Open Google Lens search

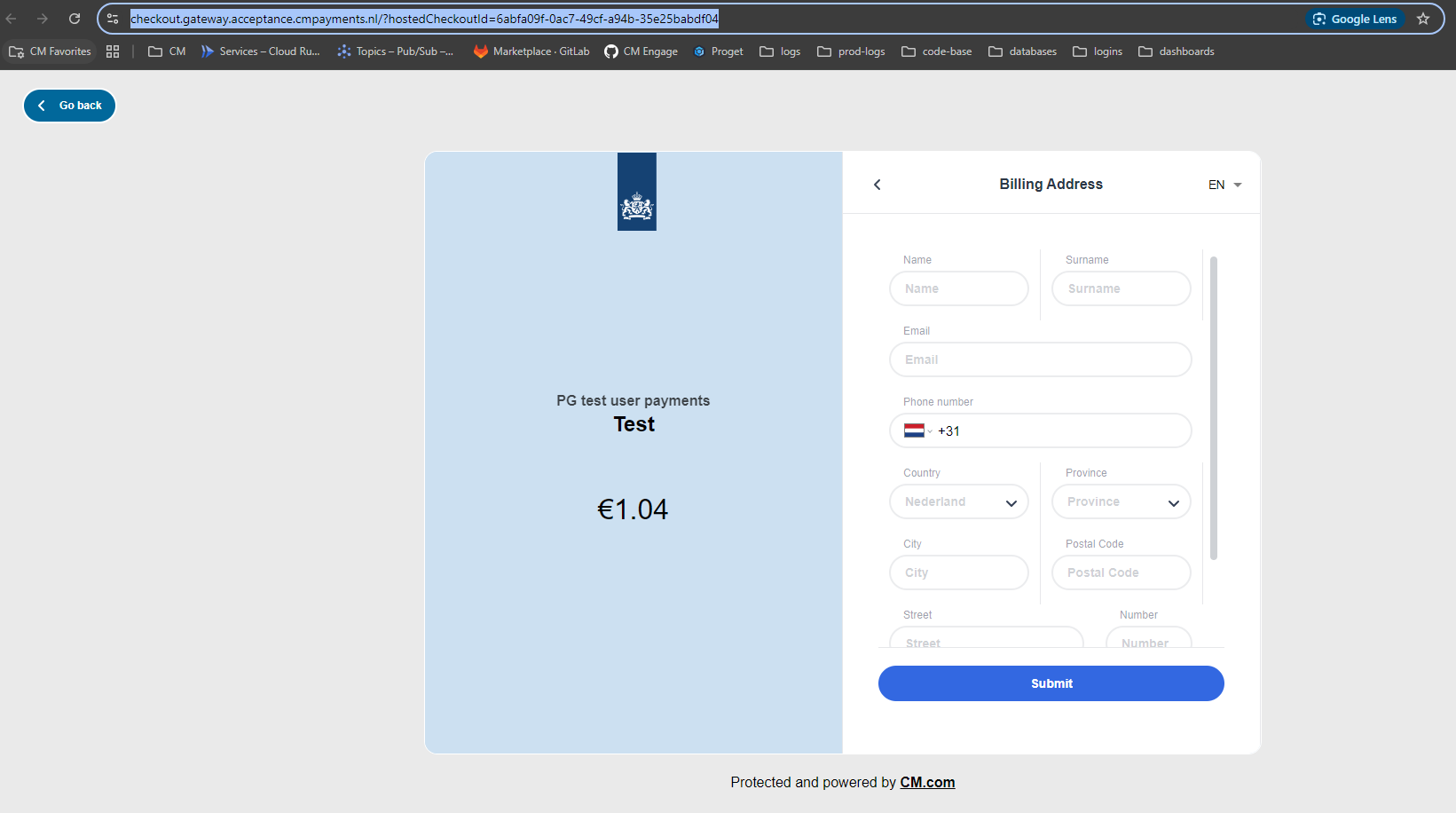1355,19
